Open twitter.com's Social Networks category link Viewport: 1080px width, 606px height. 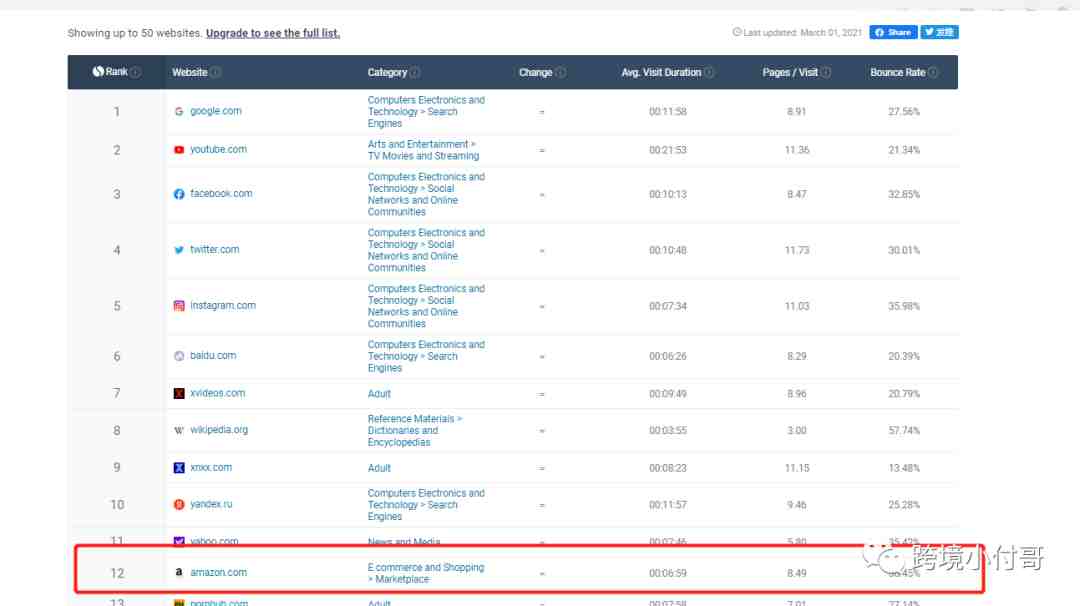(426, 250)
